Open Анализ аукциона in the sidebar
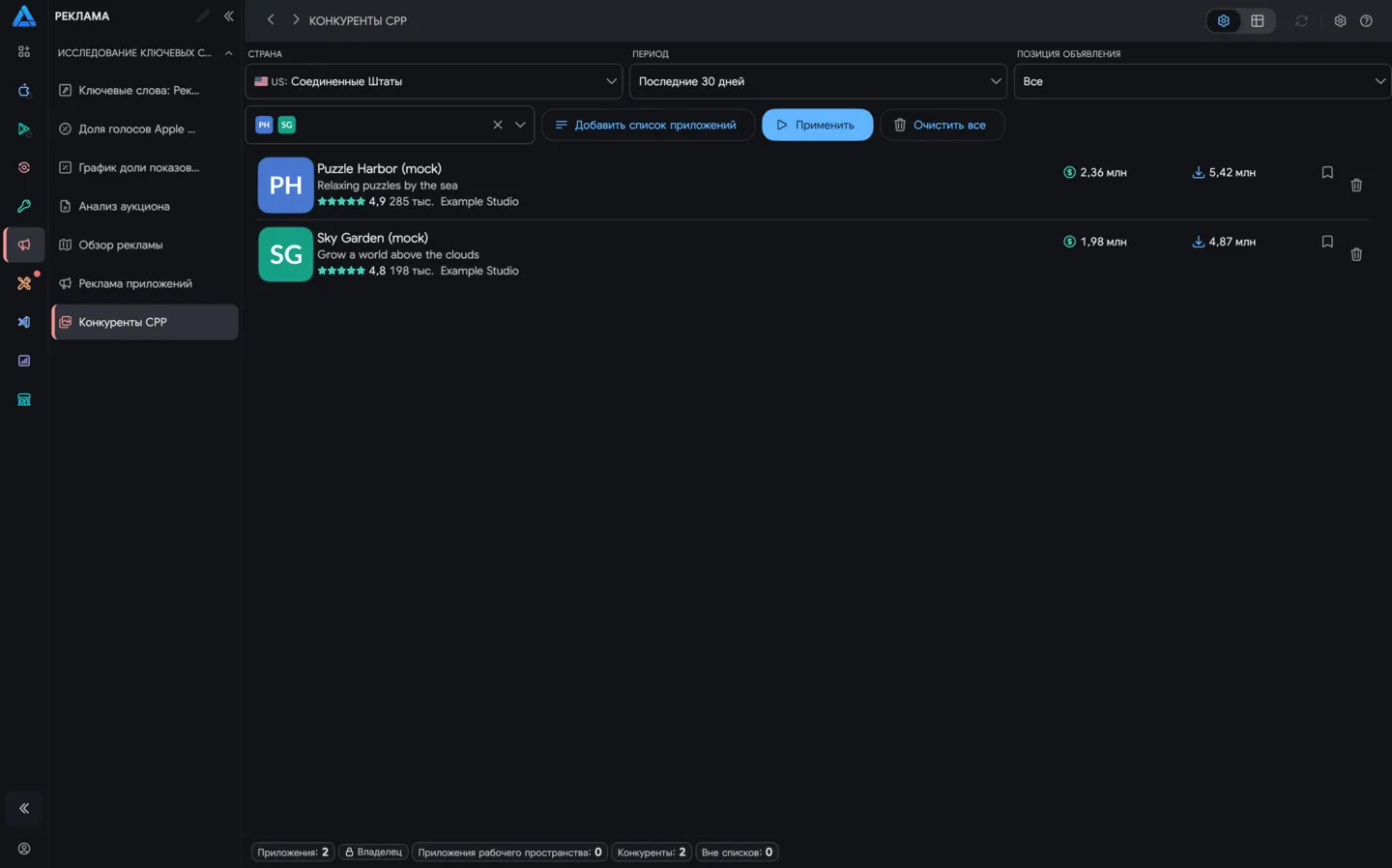Viewport: 1392px width, 868px height. coord(145,206)
